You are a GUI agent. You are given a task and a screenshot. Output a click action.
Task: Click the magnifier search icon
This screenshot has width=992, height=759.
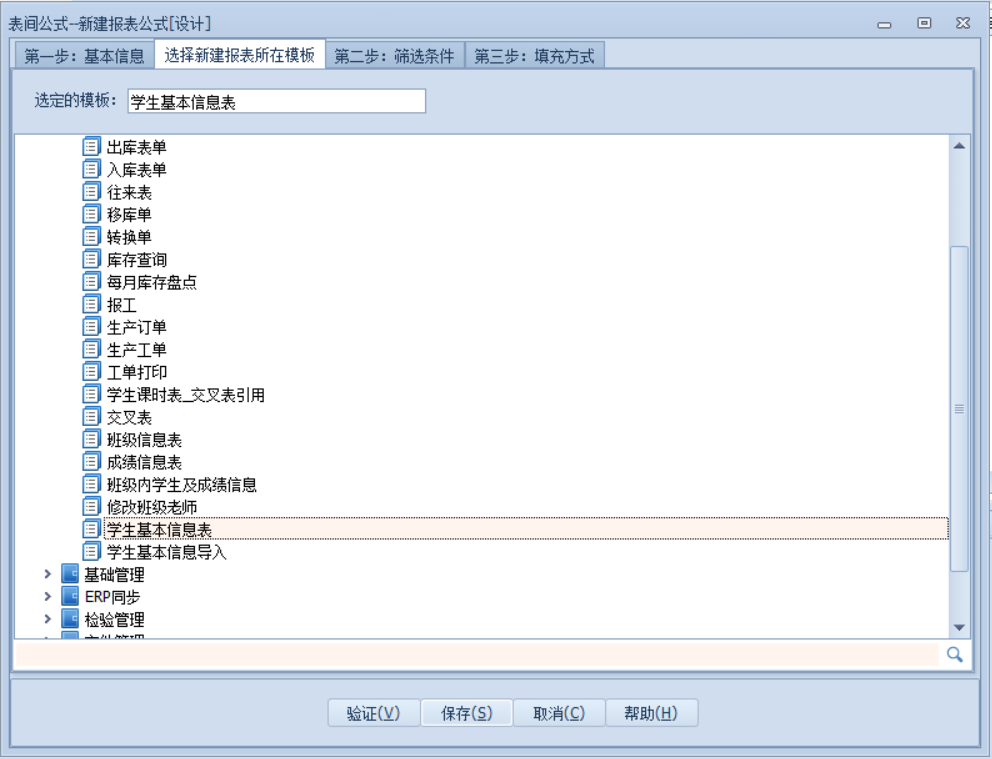click(953, 654)
